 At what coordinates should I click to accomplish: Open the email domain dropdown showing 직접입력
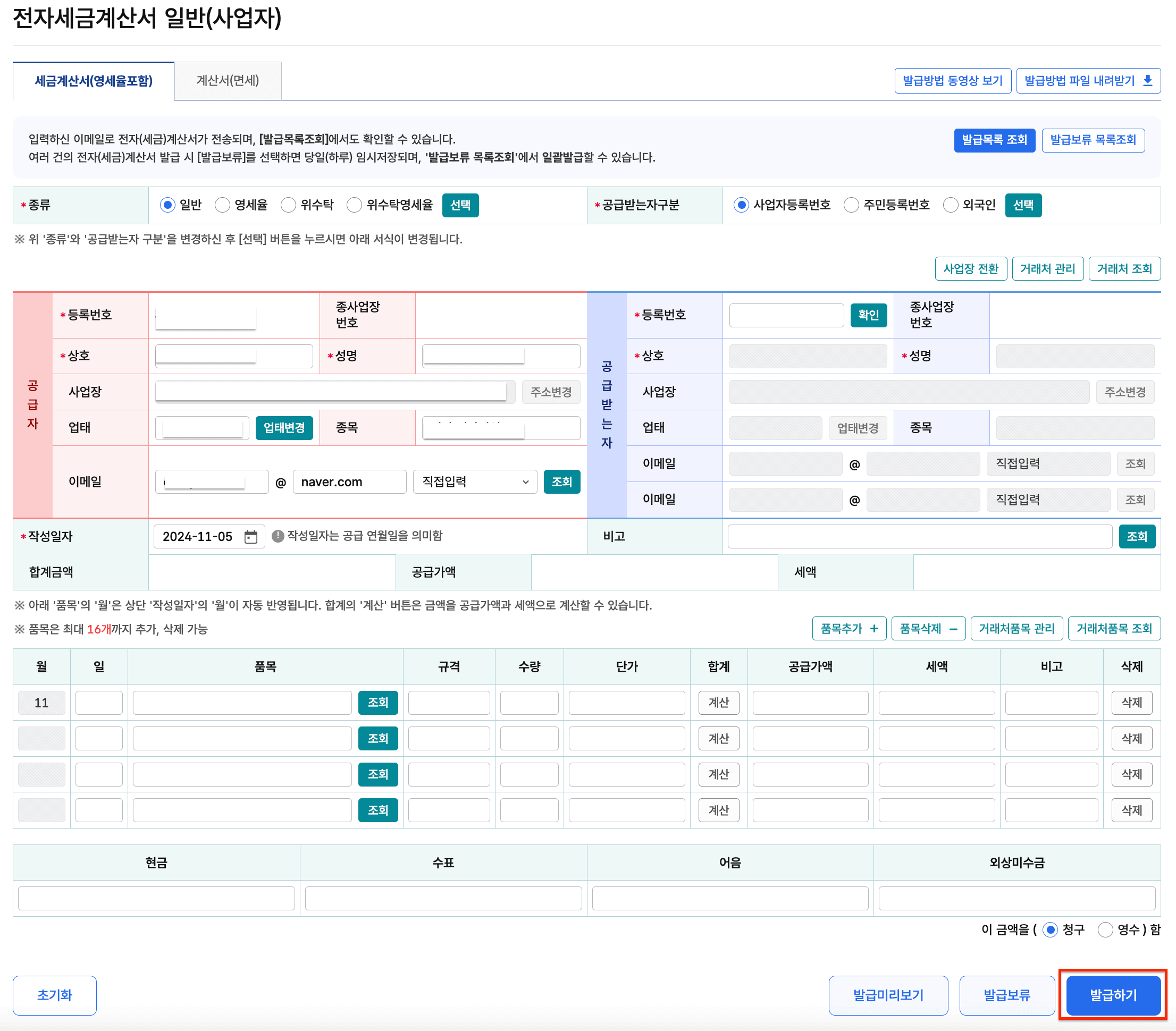(x=474, y=482)
